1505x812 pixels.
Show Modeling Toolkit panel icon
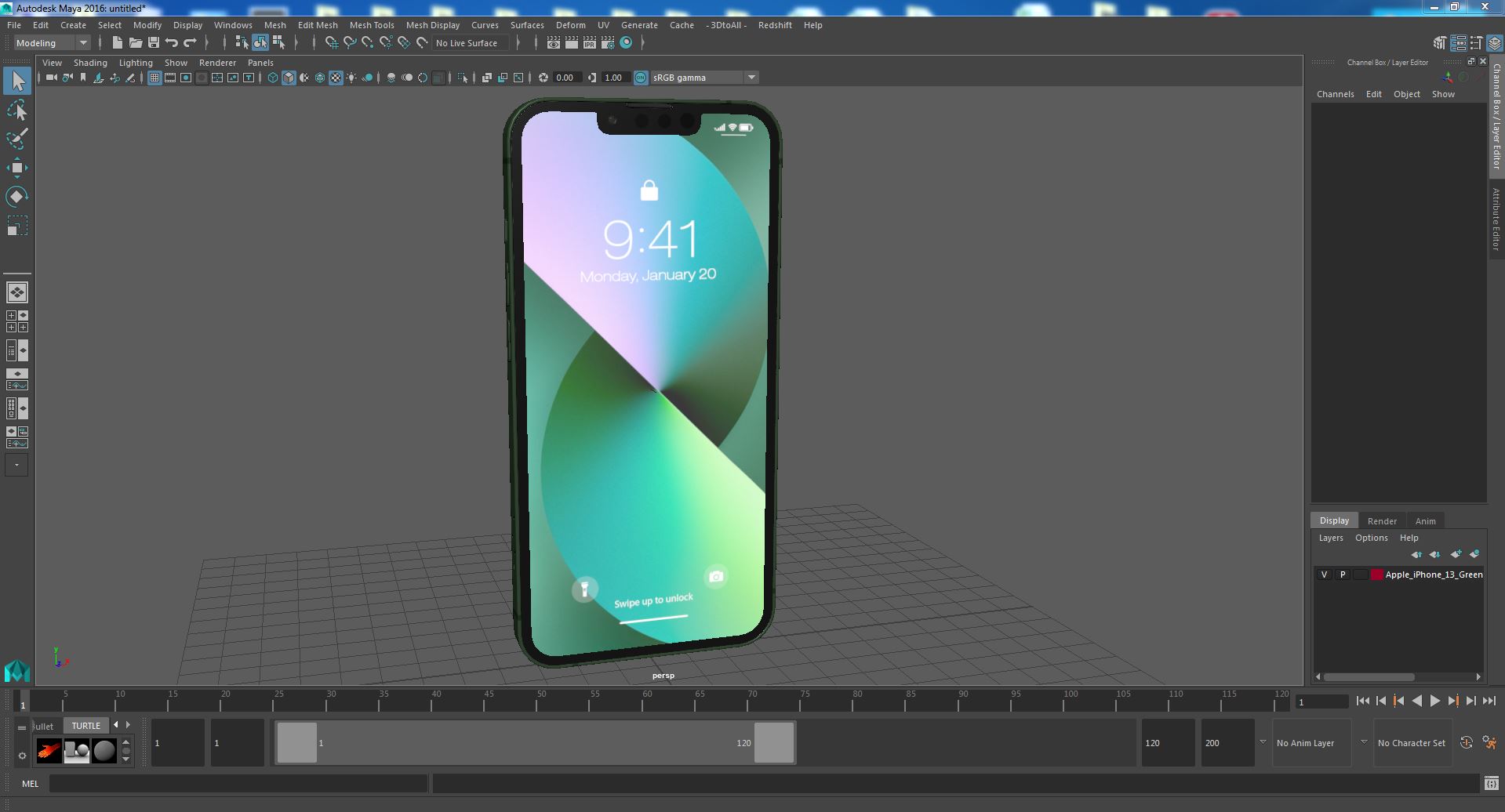[x=1439, y=43]
